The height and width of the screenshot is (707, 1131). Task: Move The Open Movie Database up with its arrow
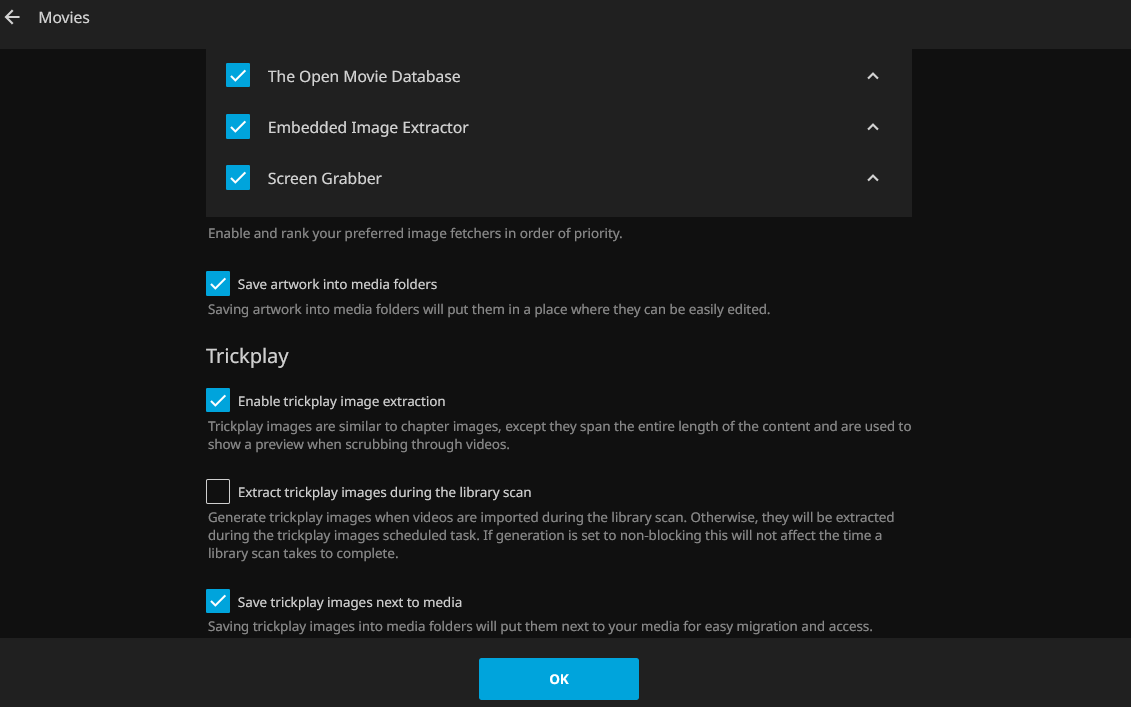tap(872, 76)
